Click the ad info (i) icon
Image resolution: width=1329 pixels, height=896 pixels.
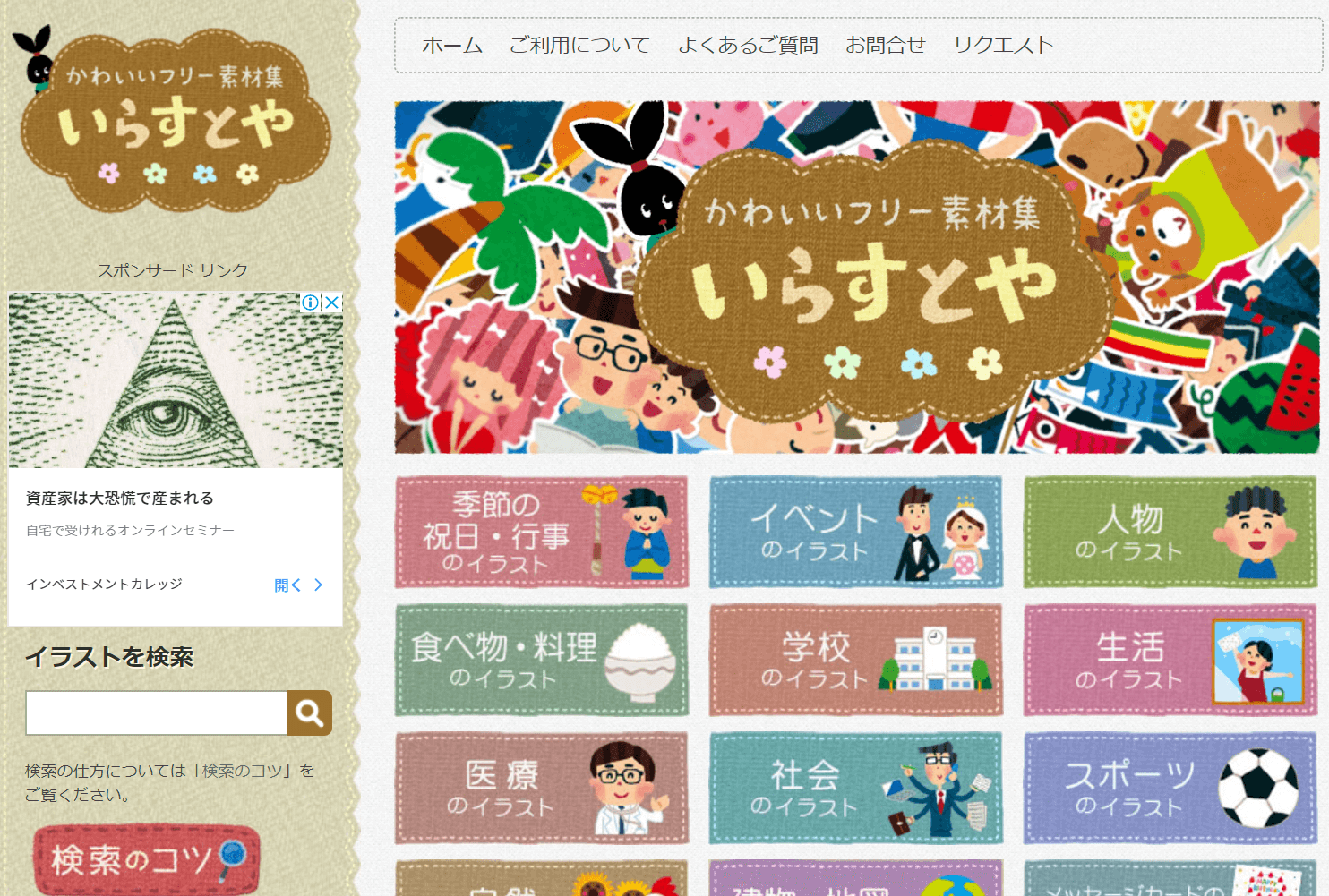click(311, 303)
